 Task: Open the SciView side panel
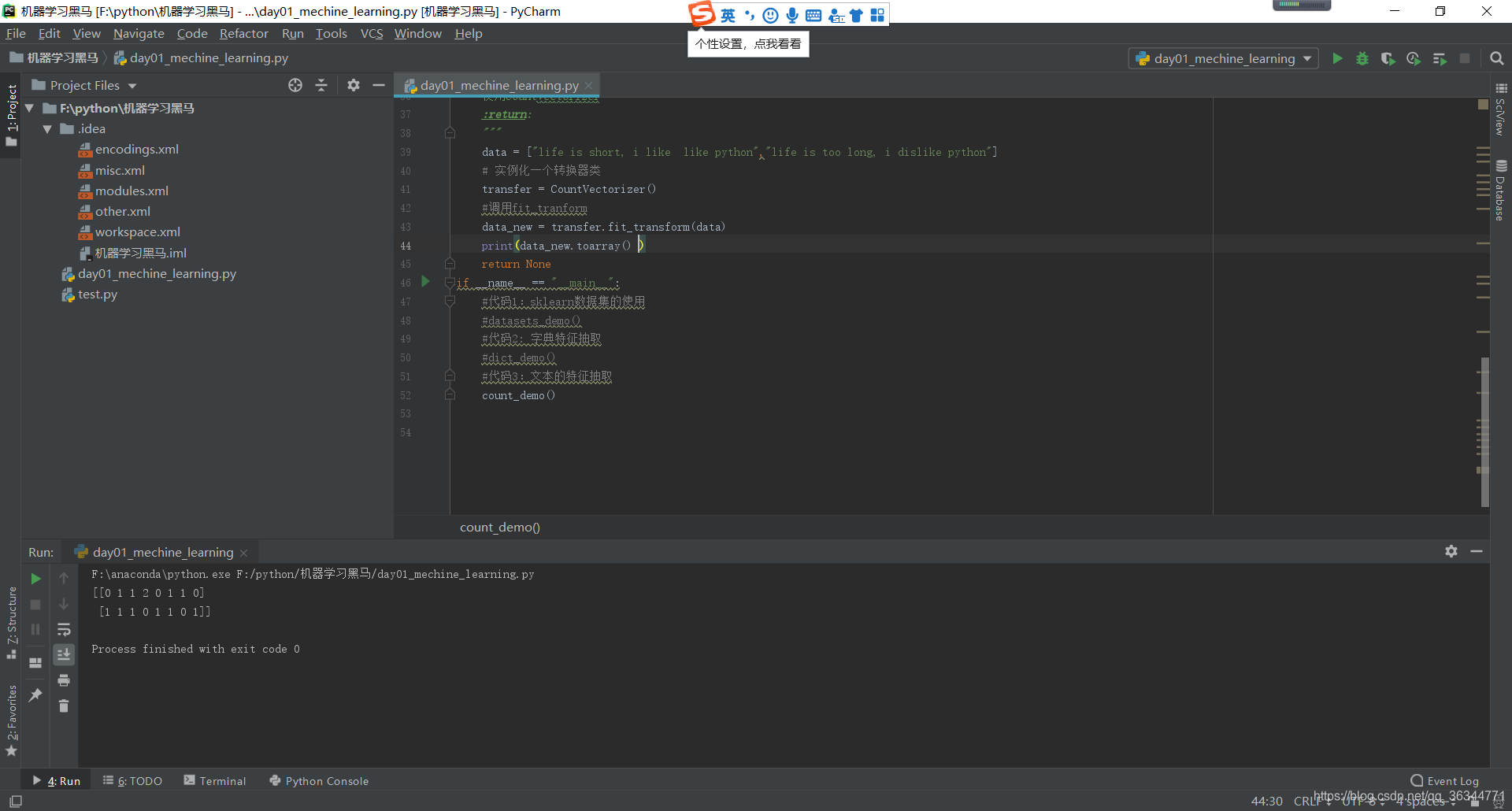[x=1501, y=109]
